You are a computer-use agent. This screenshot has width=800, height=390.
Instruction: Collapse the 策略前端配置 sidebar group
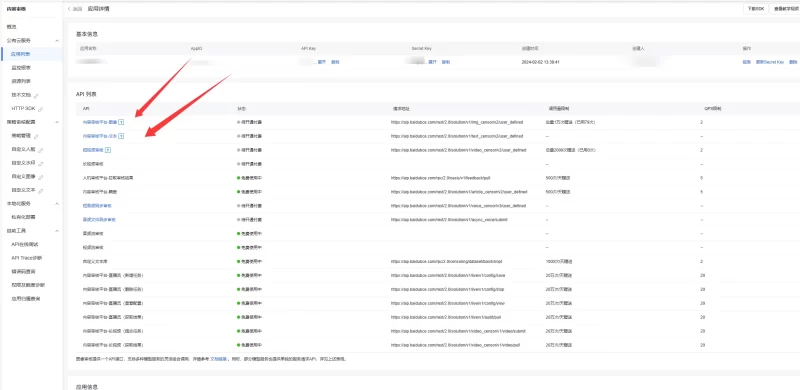tap(57, 122)
